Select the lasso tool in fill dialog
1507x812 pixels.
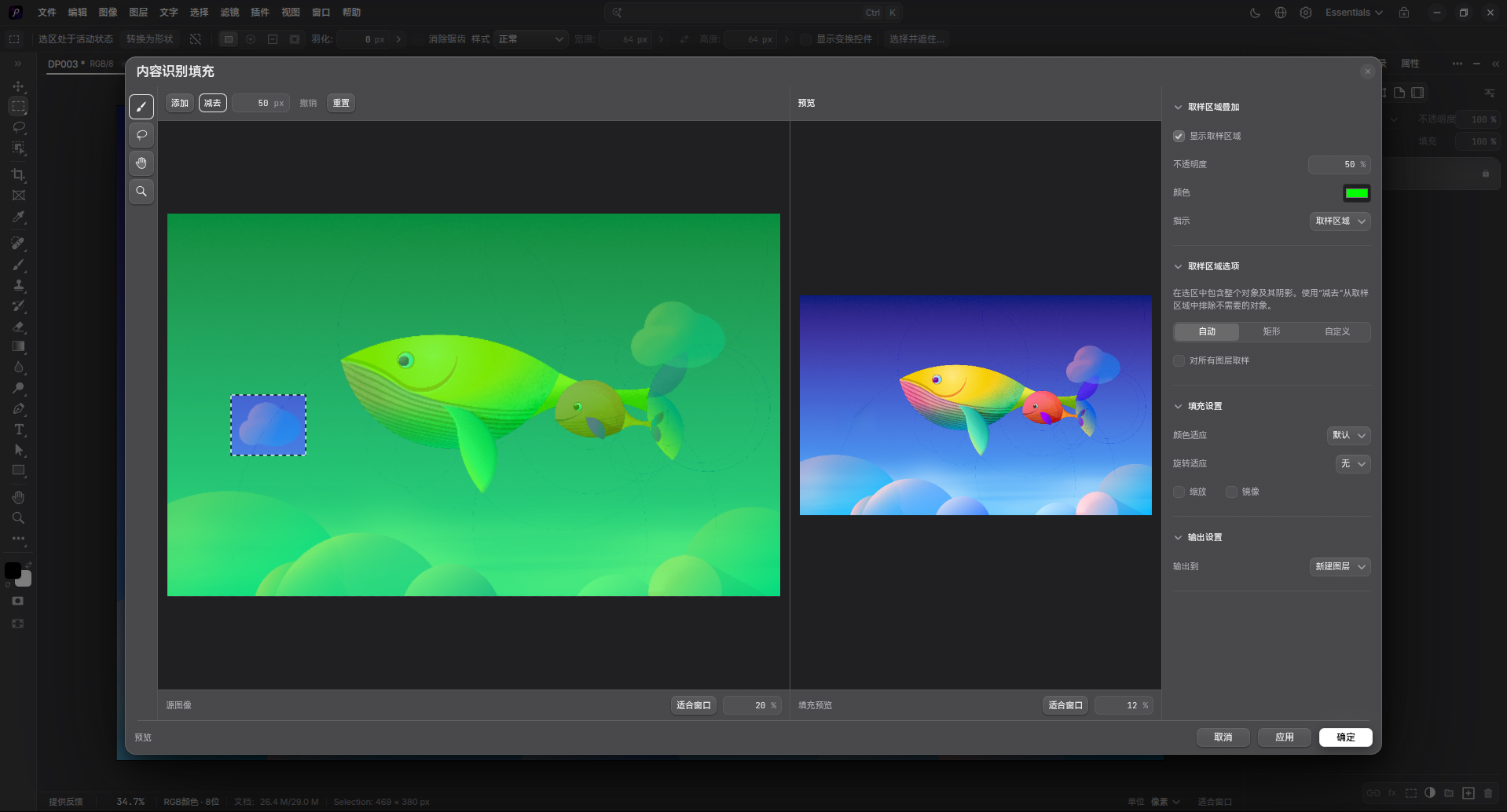click(141, 135)
